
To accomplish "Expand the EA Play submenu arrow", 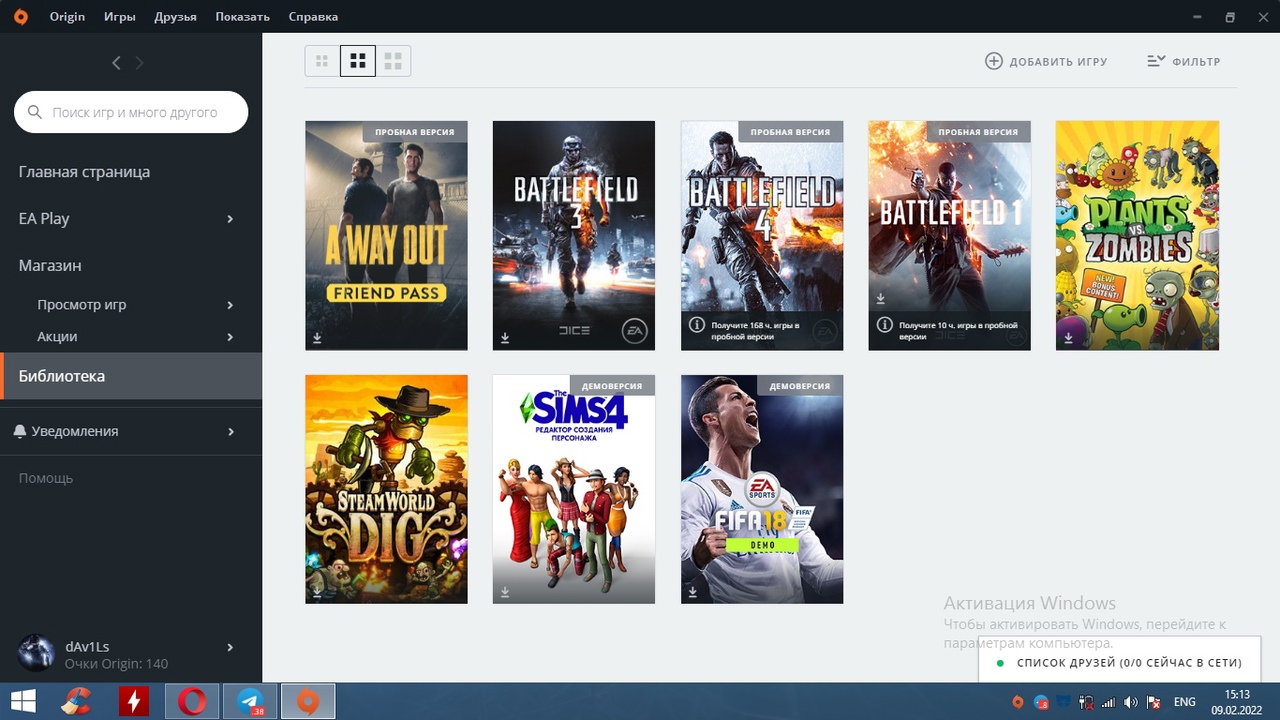I will click(x=230, y=219).
